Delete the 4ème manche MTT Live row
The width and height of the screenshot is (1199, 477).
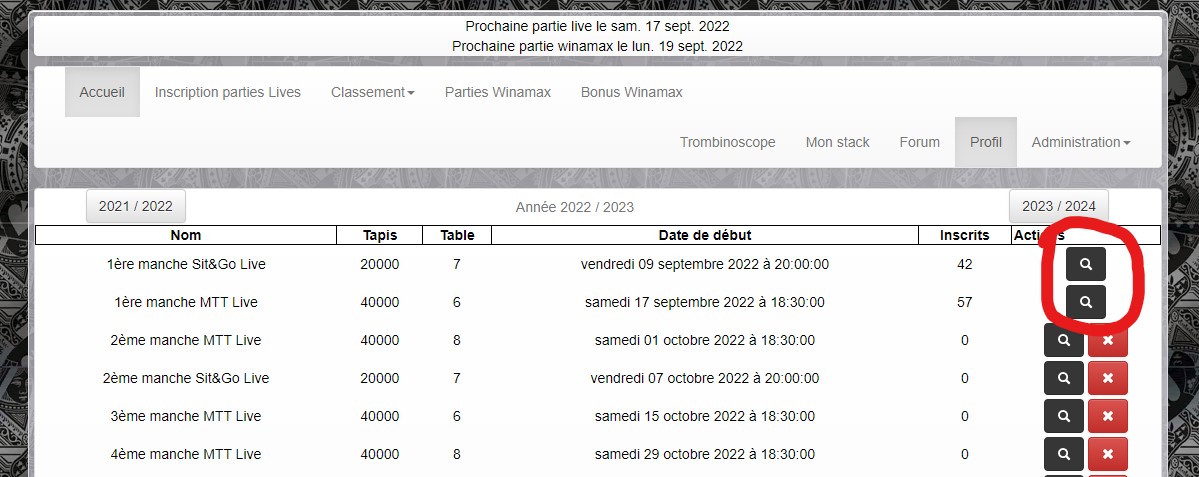(1108, 454)
